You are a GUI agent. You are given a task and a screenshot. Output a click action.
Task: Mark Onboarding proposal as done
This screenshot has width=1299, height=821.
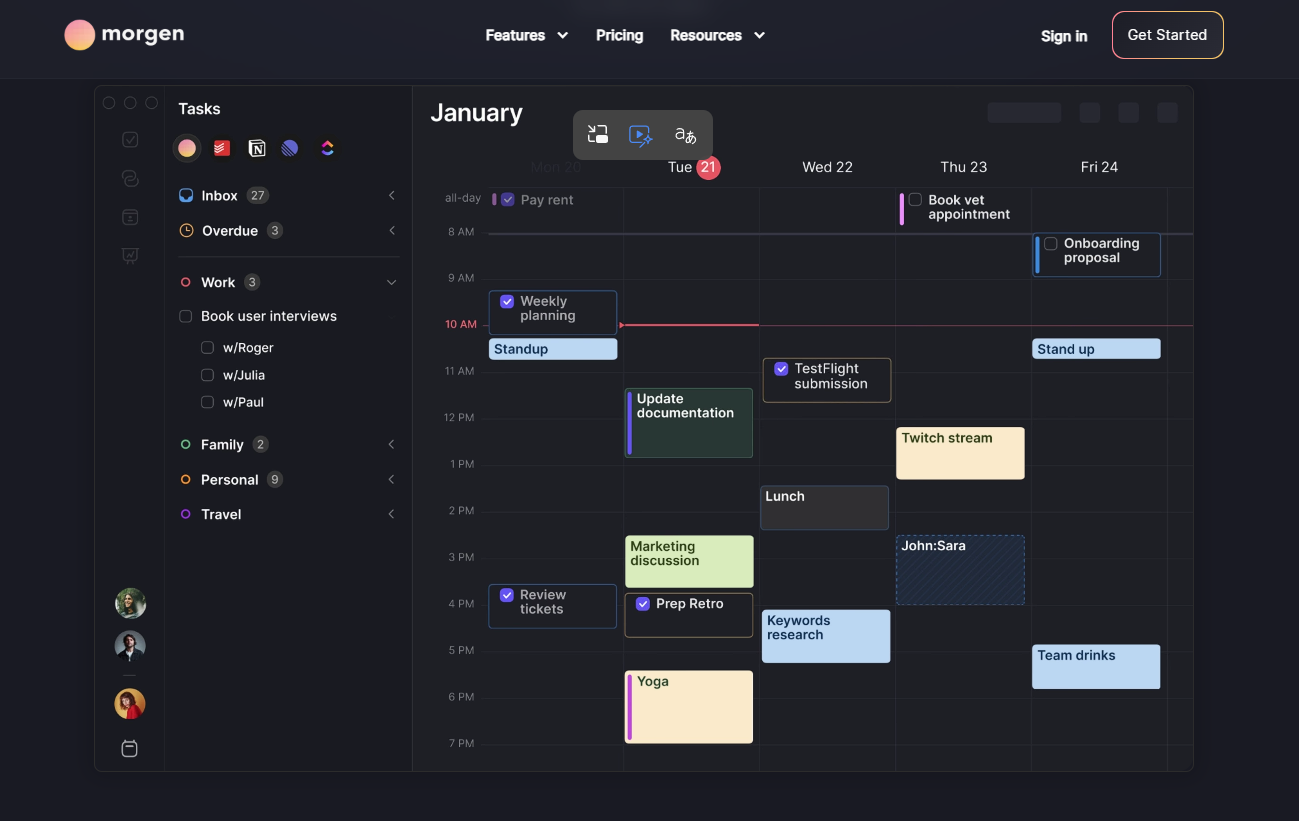(x=1051, y=243)
